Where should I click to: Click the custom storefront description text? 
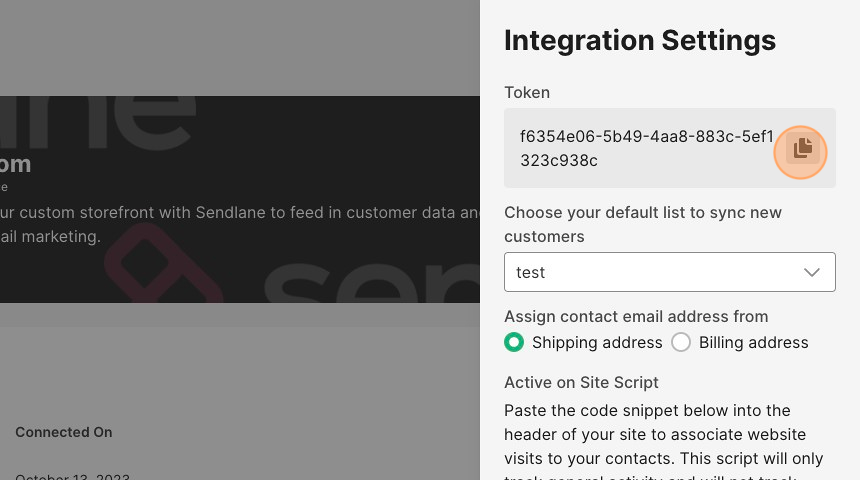(240, 224)
